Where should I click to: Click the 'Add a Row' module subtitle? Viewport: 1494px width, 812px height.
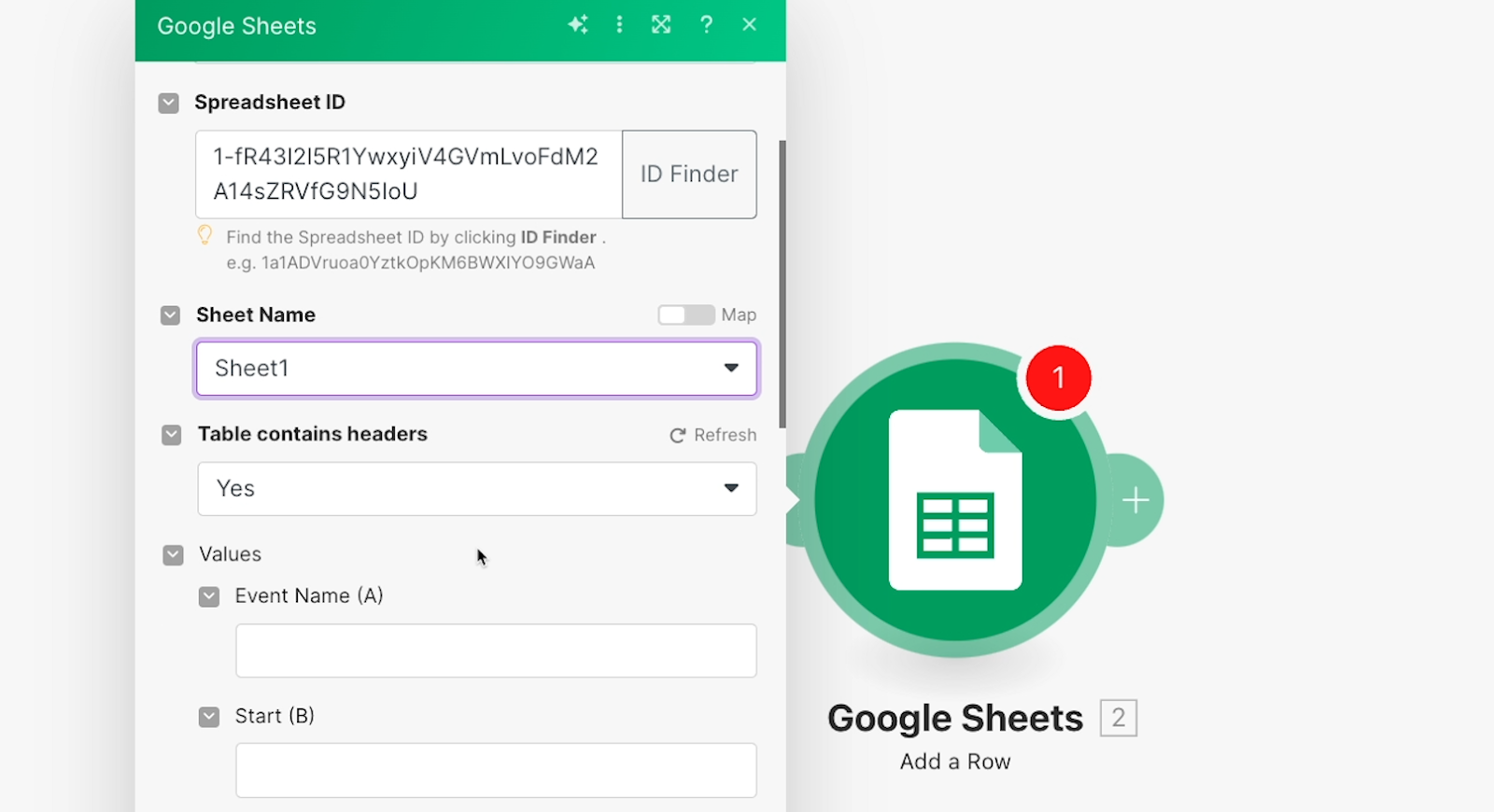coord(955,762)
